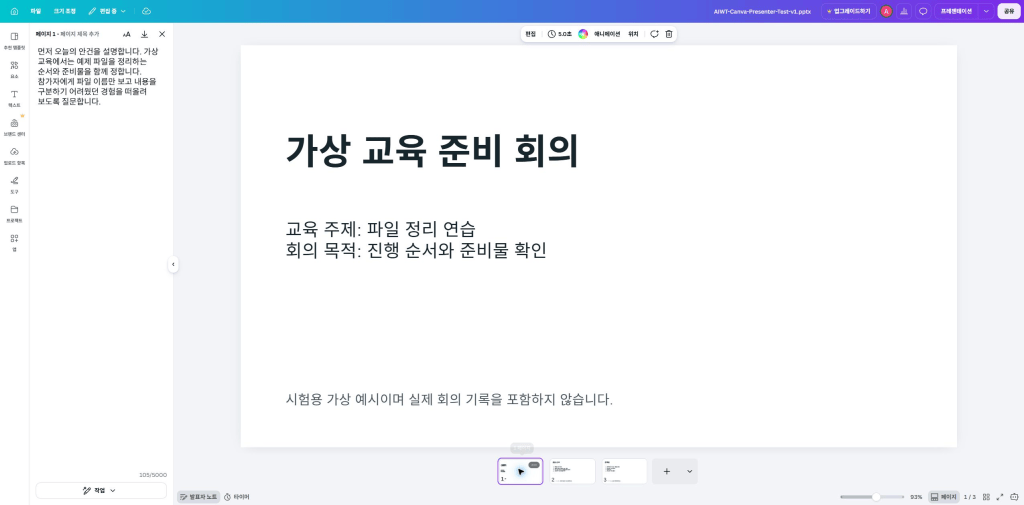Click the add comment refresh-plus icon
Screen dimensions: 1024x505
pos(654,34)
